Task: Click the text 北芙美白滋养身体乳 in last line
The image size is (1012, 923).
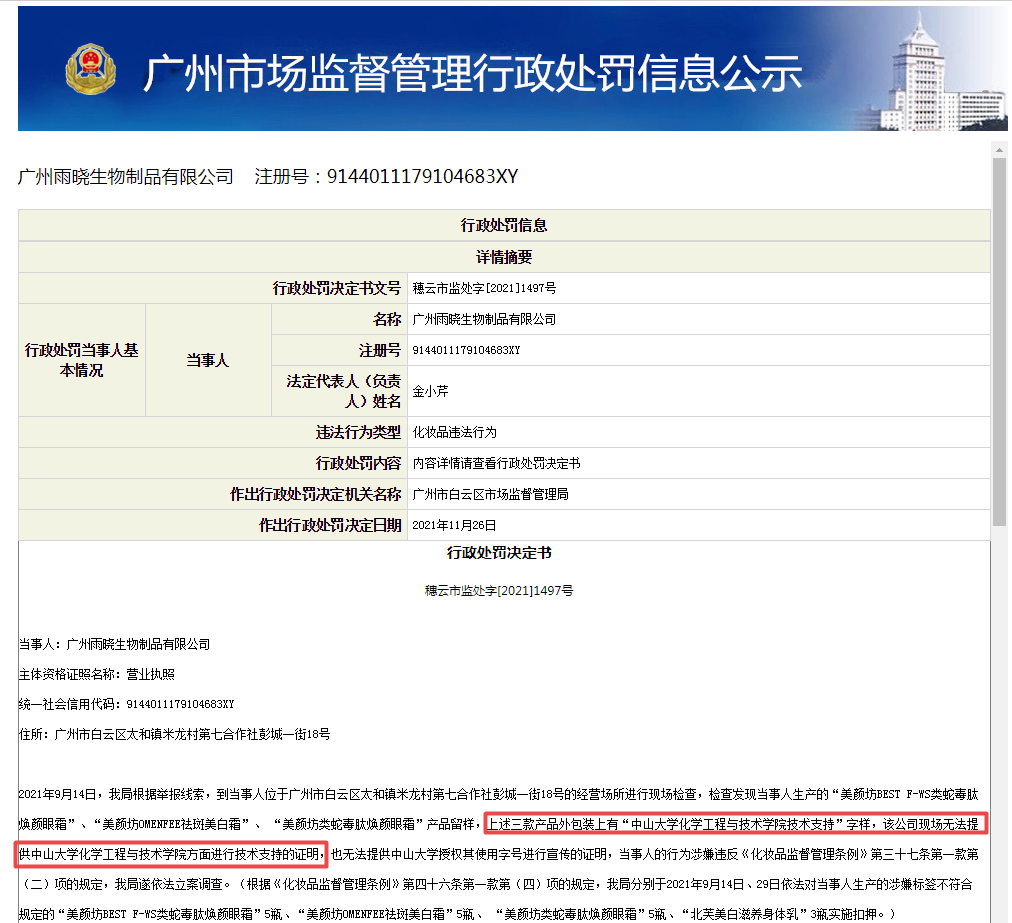Action: (x=745, y=914)
